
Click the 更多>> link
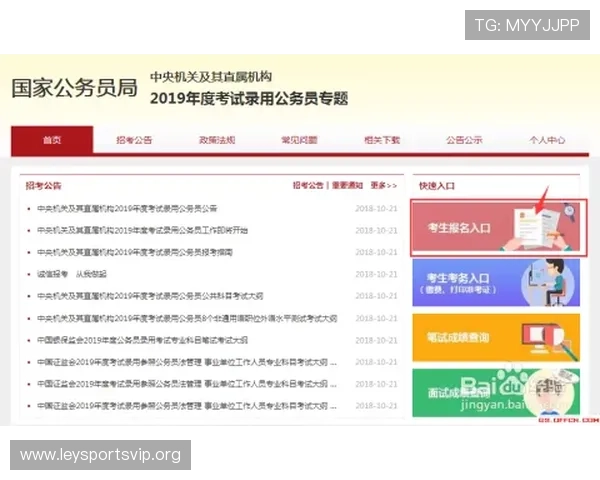click(x=384, y=186)
